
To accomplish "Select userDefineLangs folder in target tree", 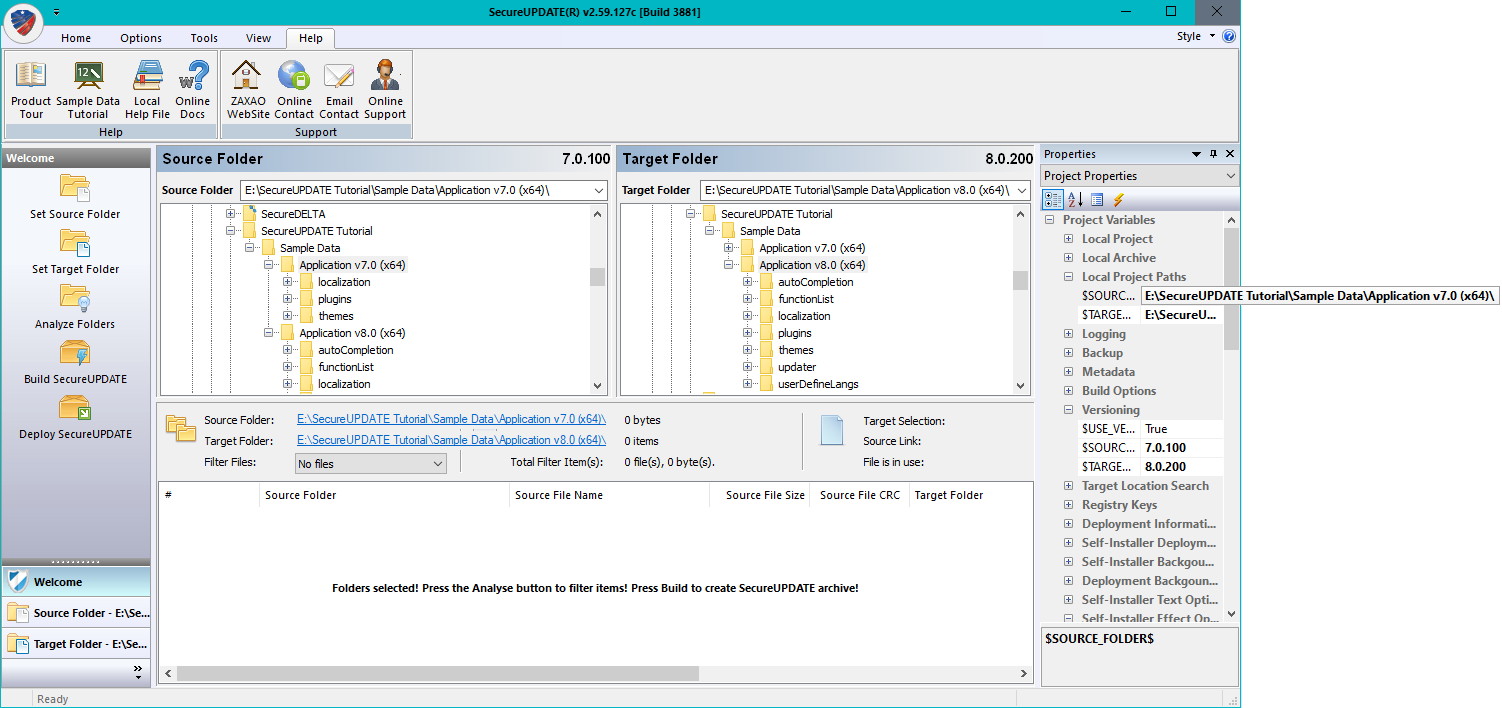I will (818, 384).
